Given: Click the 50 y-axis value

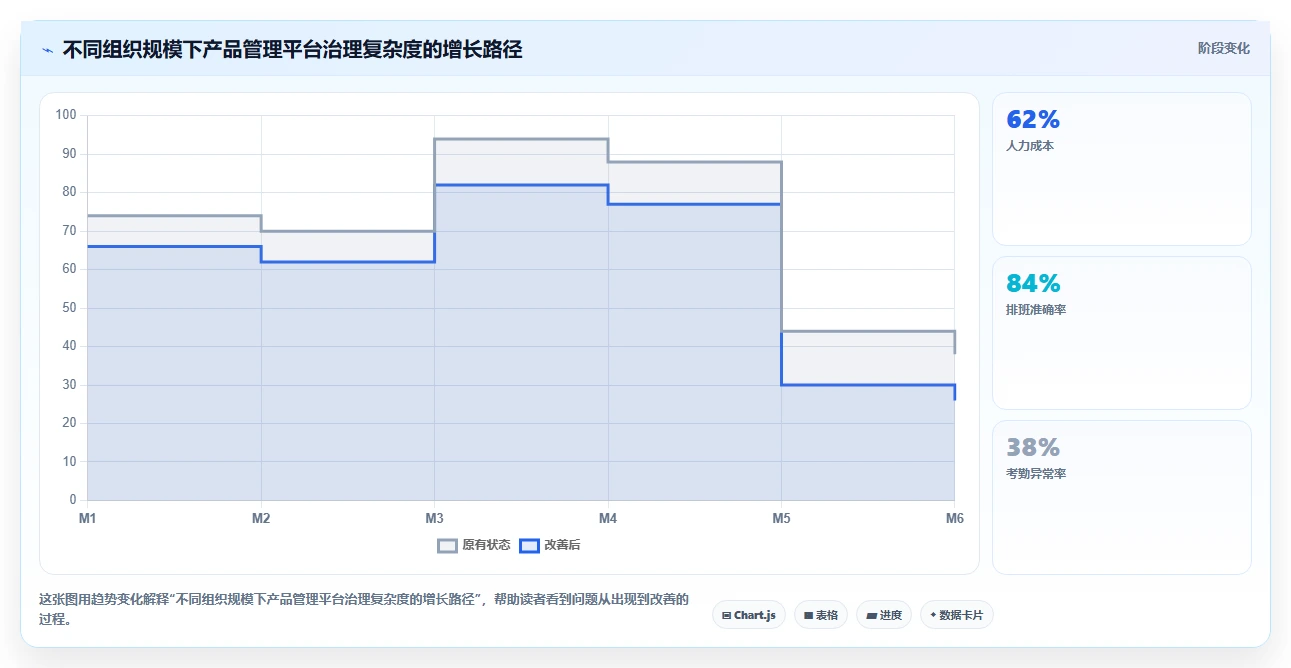Looking at the screenshot, I should 69,308.
